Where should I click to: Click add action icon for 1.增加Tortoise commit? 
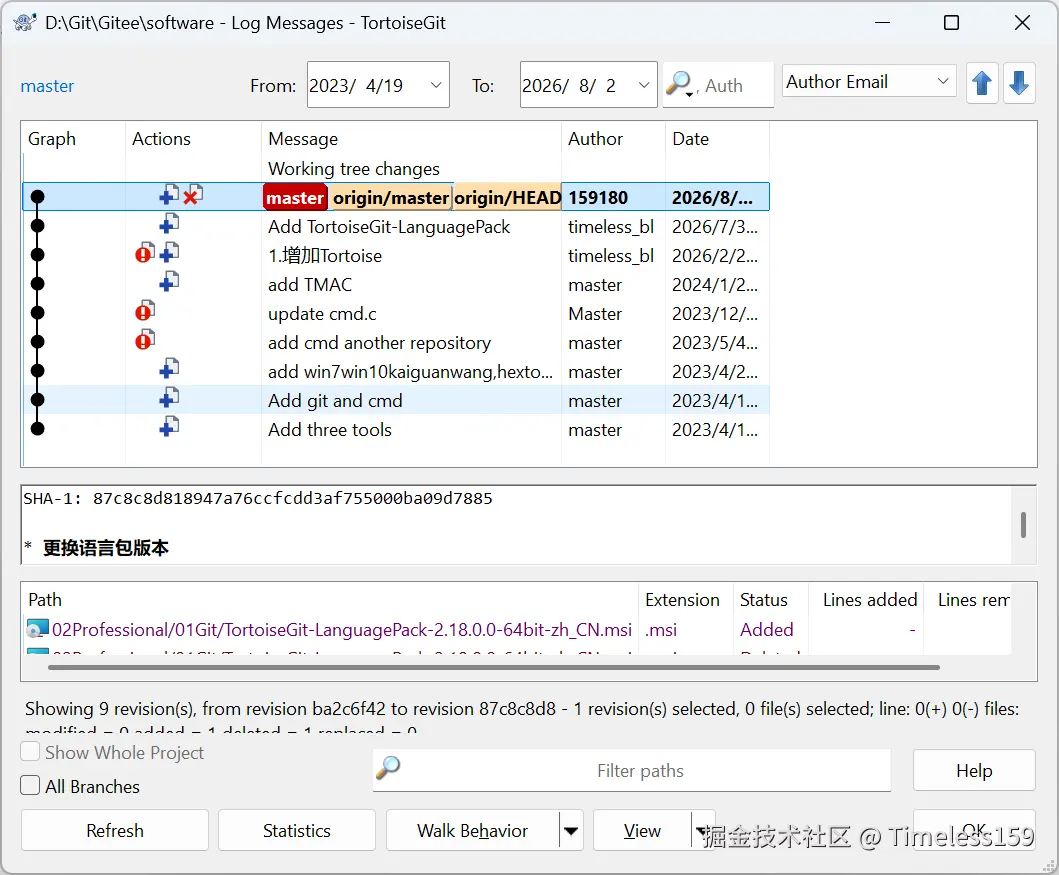tap(169, 253)
